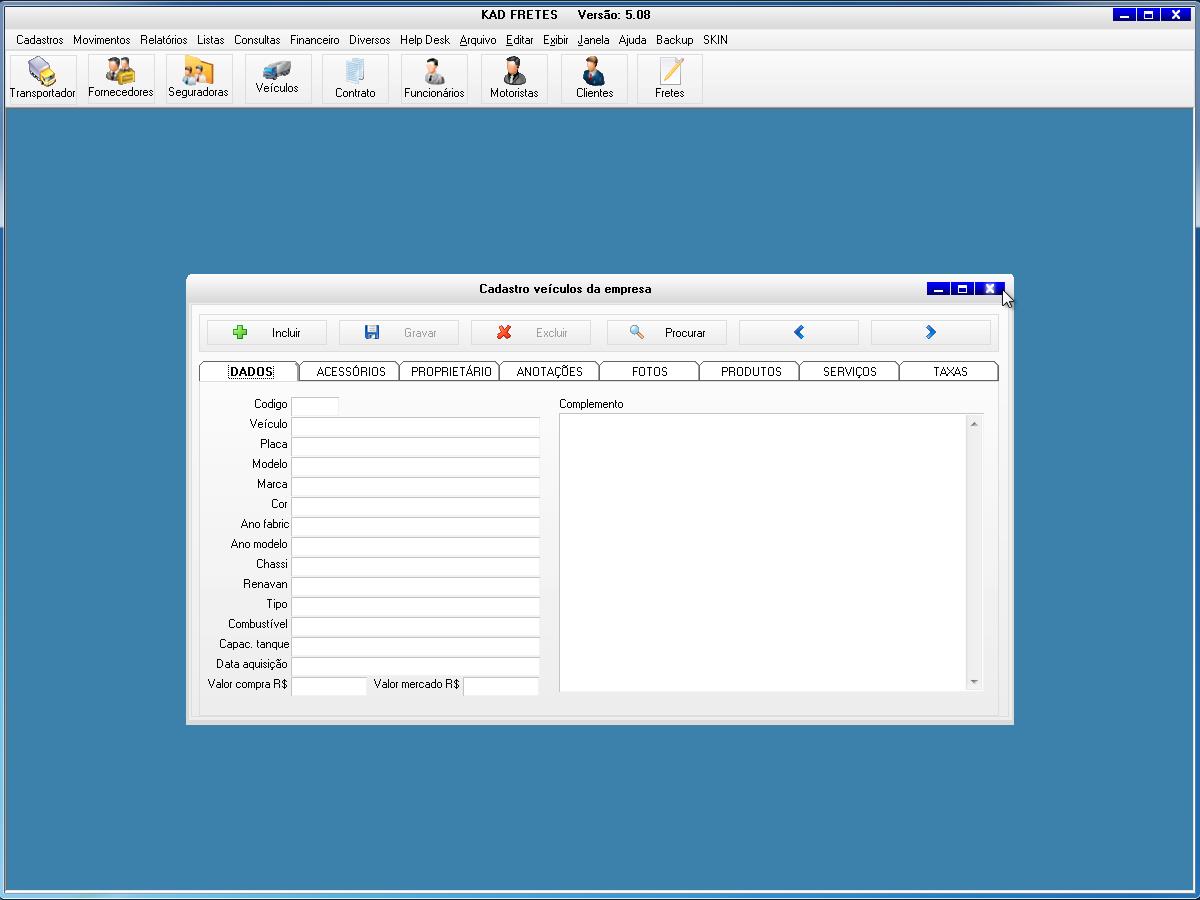Viewport: 1200px width, 900px height.
Task: Click the Gravar save button
Action: [x=399, y=333]
